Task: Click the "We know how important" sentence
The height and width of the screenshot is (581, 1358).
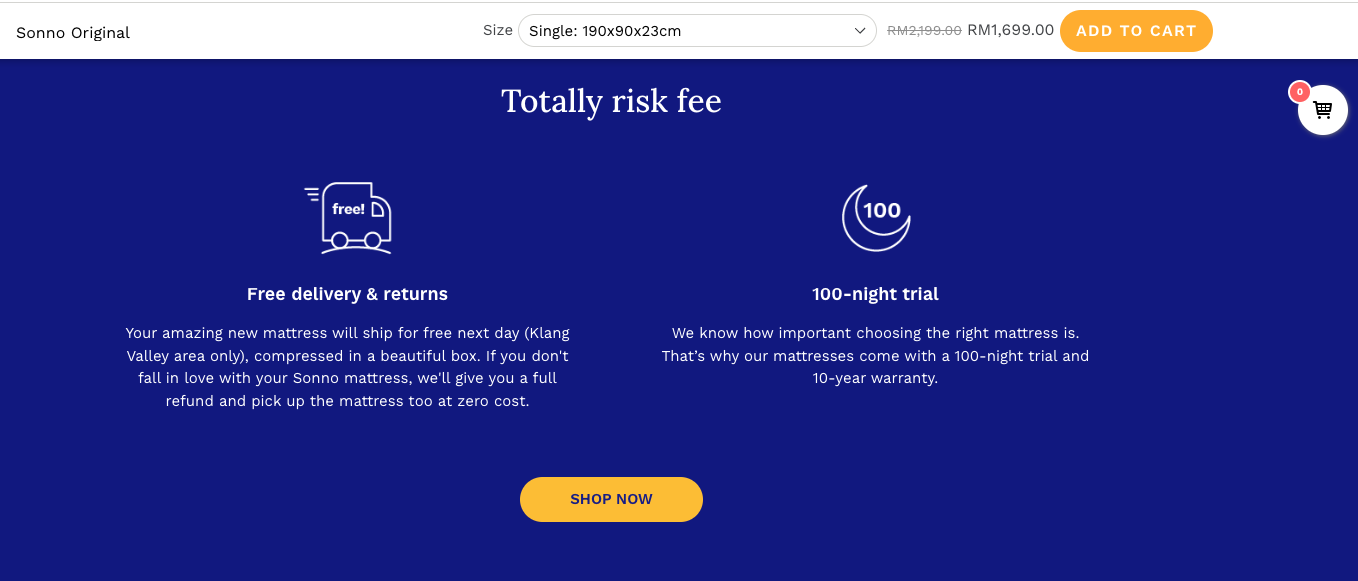Action: point(875,333)
